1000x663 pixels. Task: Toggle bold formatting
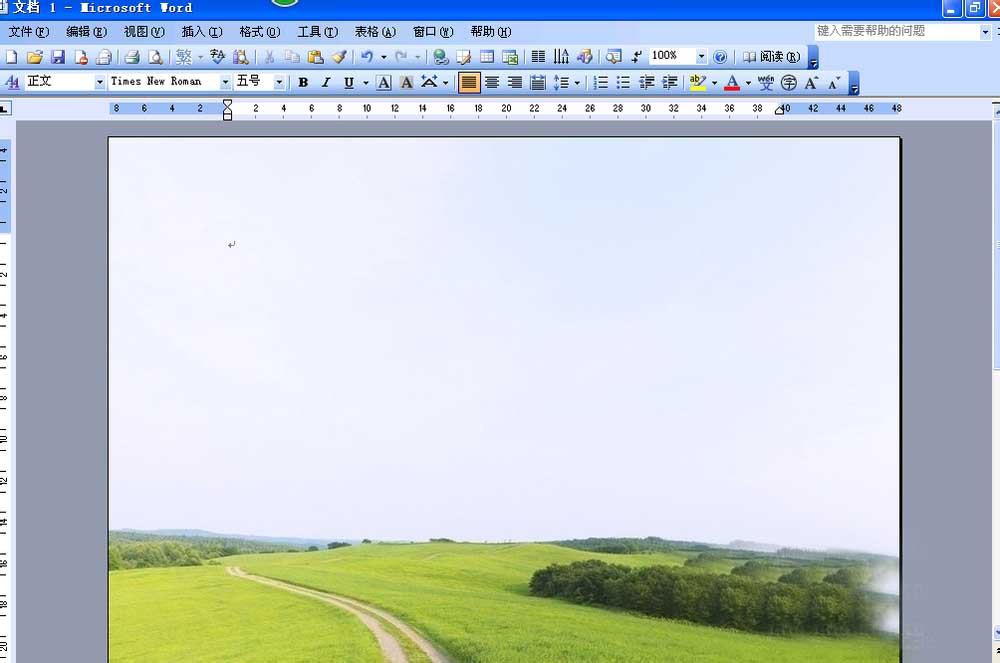(x=303, y=82)
